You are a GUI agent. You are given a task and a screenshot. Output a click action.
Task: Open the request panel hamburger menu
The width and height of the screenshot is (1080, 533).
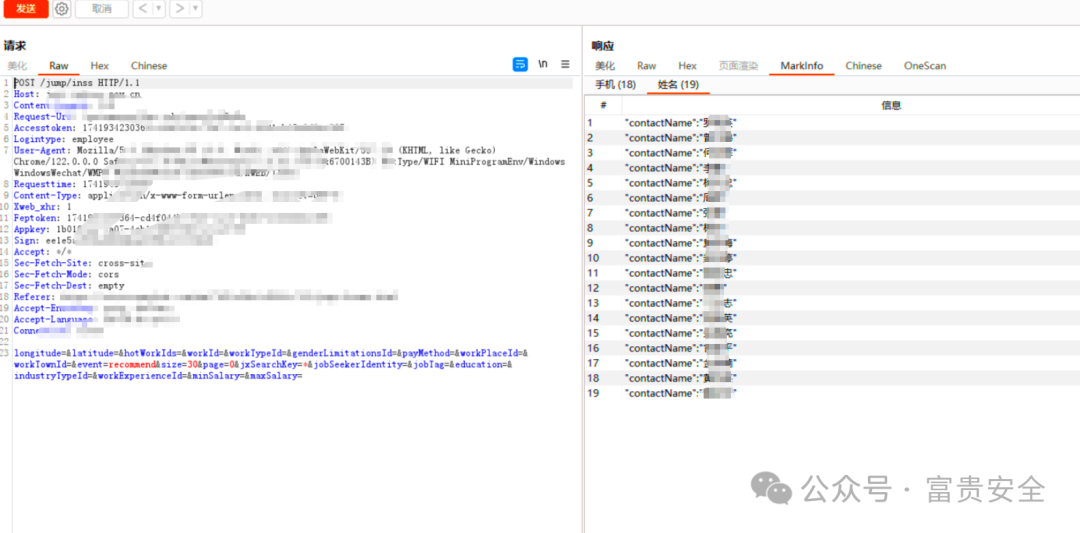click(565, 64)
